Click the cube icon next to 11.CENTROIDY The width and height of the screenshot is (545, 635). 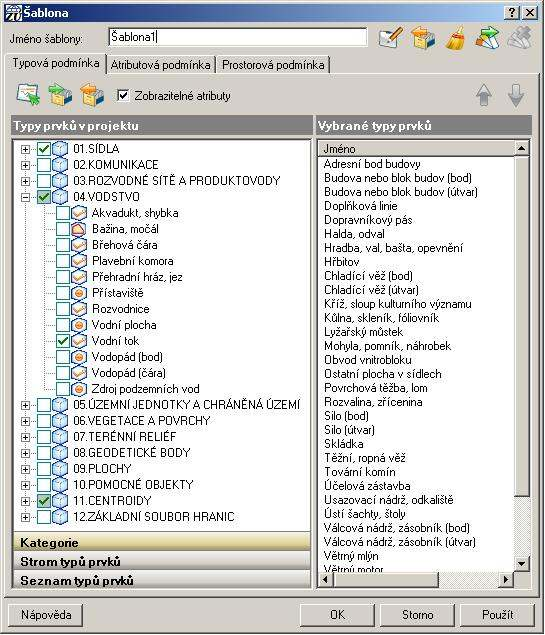click(60, 501)
